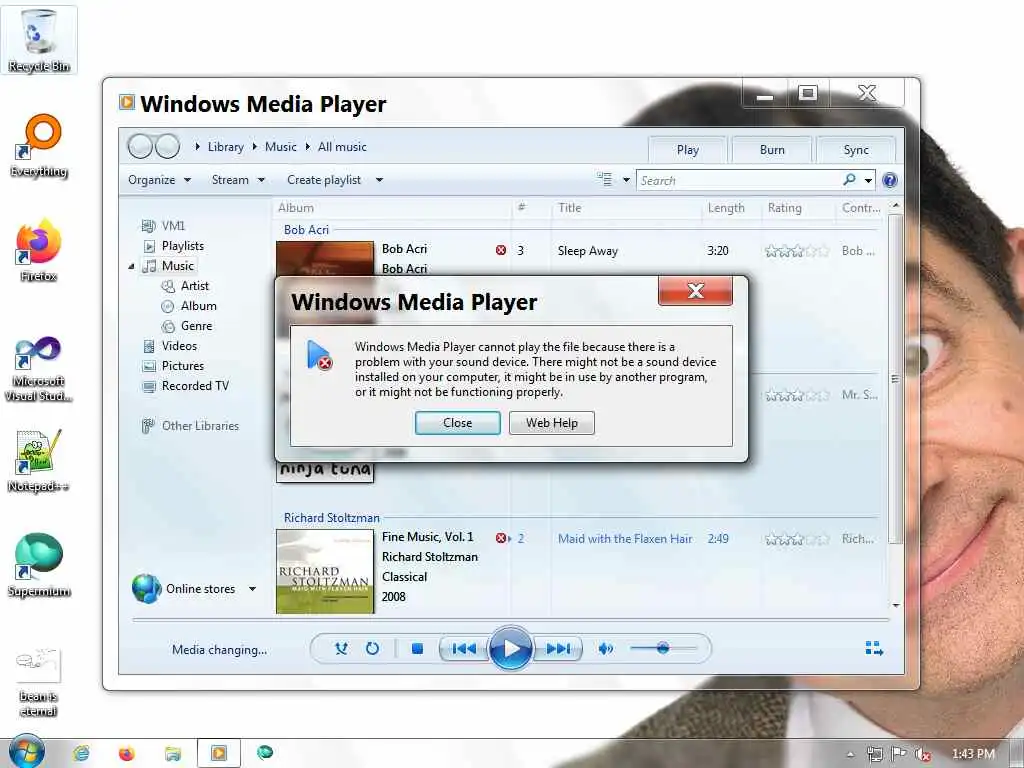The image size is (1024, 768).
Task: Expand the Create playlist dropdown arrow
Action: (379, 180)
